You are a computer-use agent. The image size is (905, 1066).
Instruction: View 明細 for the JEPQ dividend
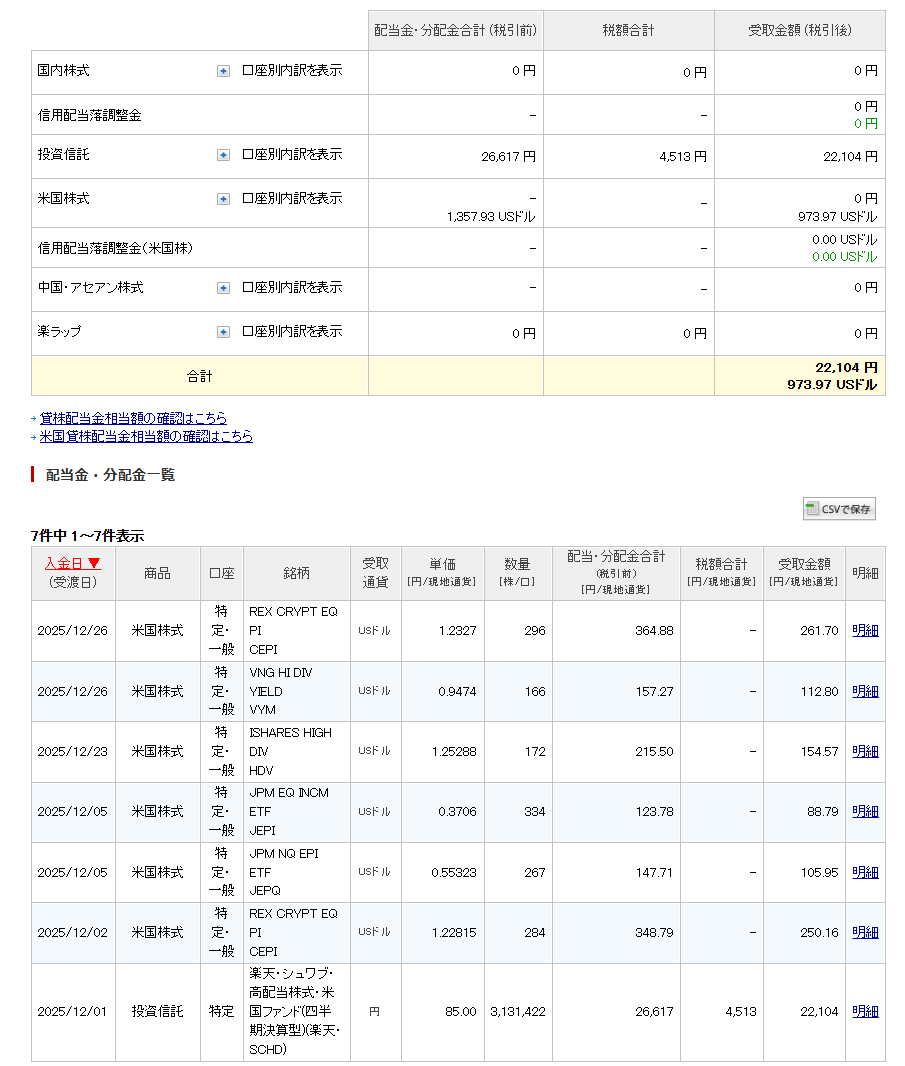pos(865,872)
